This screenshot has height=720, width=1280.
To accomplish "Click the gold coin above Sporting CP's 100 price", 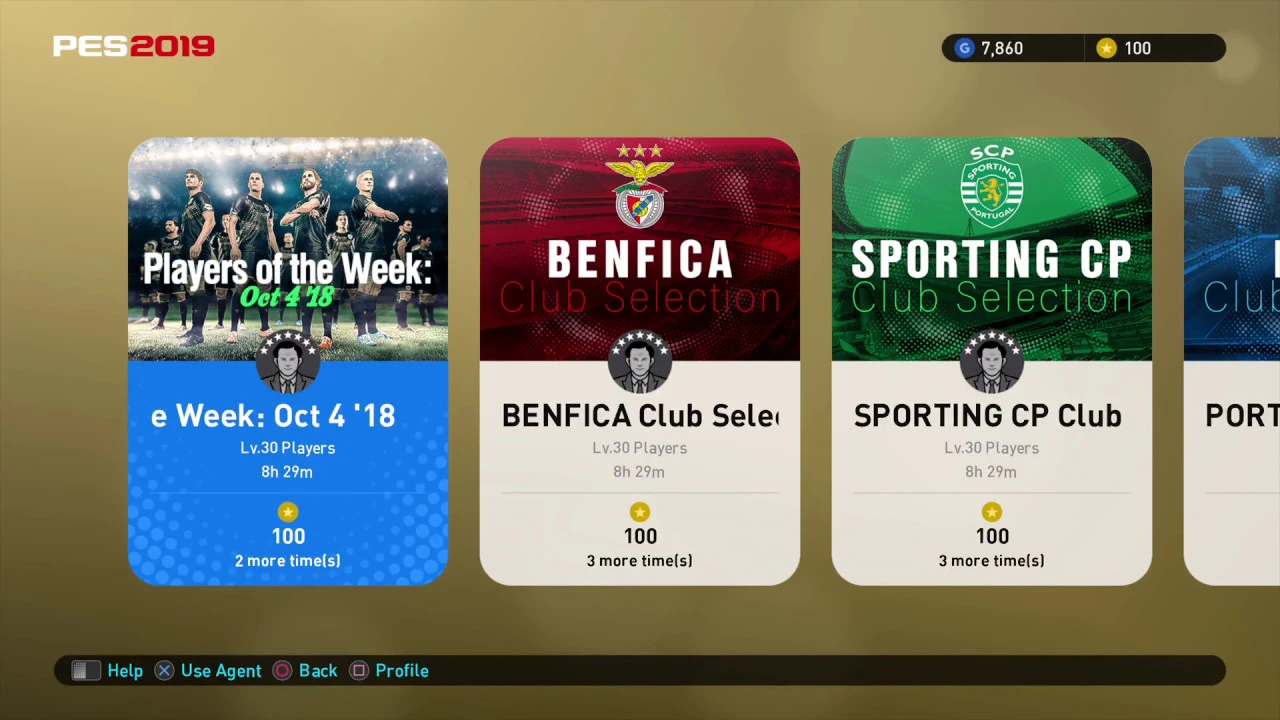I will 992,512.
